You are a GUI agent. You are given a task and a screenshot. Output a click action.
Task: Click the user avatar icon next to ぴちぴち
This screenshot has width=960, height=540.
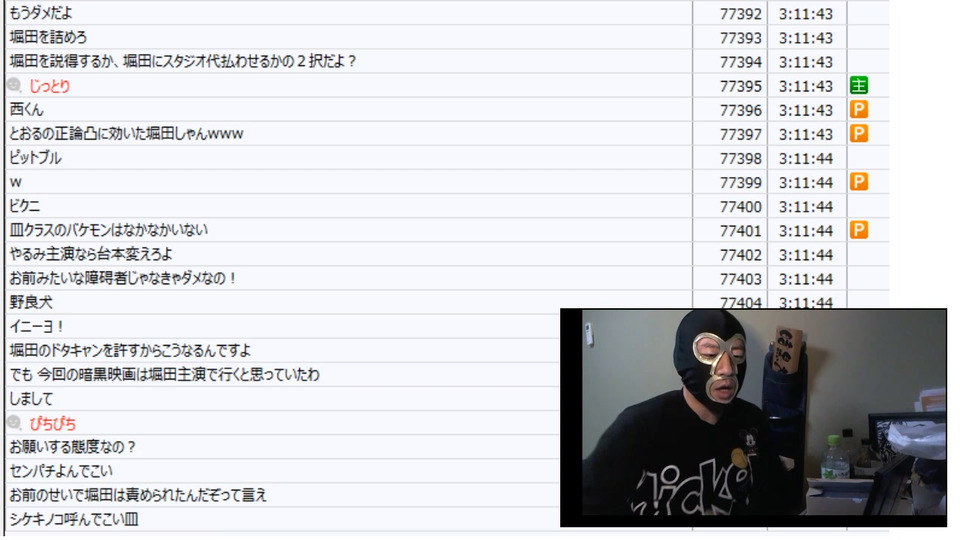click(14, 422)
